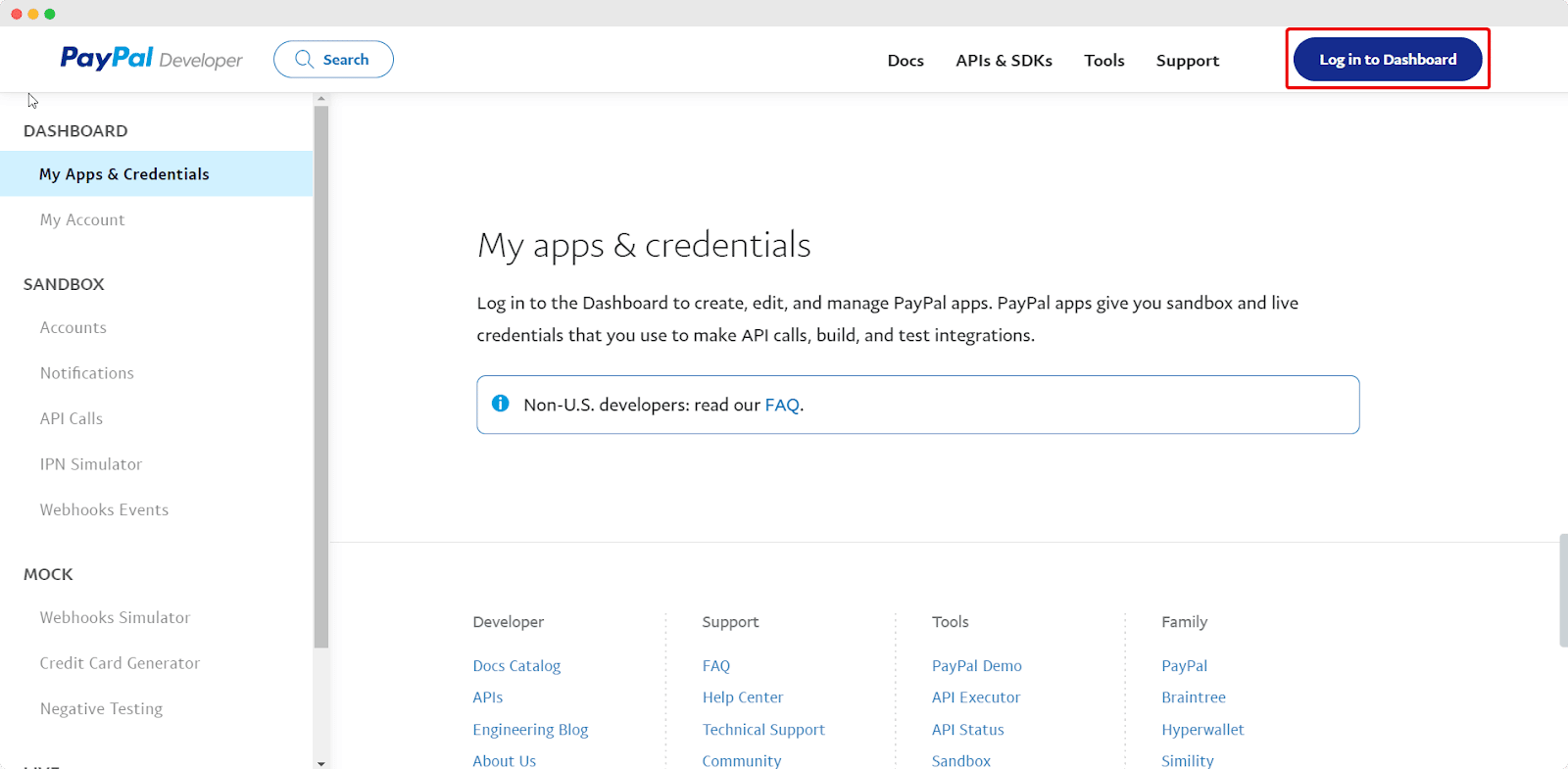Click the red window close dot
Screen dimensions: 1568x769
click(17, 14)
